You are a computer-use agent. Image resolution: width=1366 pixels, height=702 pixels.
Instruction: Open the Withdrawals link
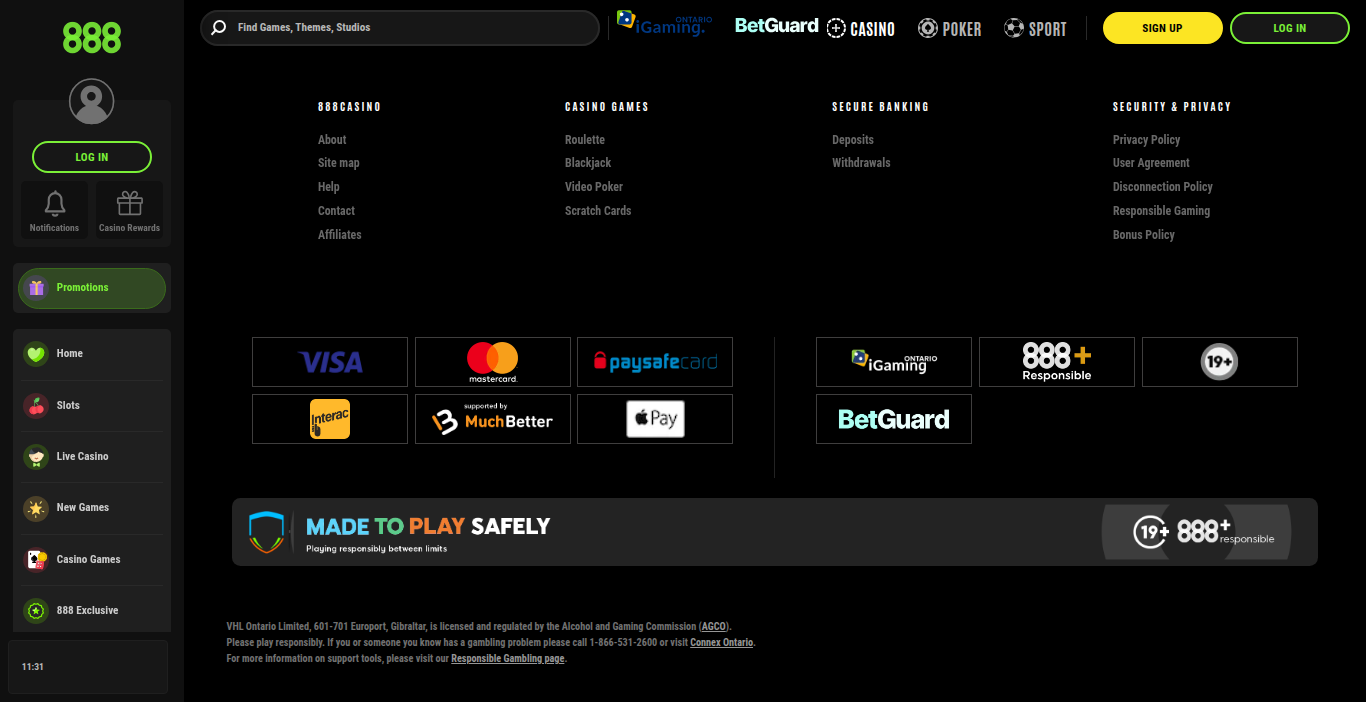[x=861, y=163]
